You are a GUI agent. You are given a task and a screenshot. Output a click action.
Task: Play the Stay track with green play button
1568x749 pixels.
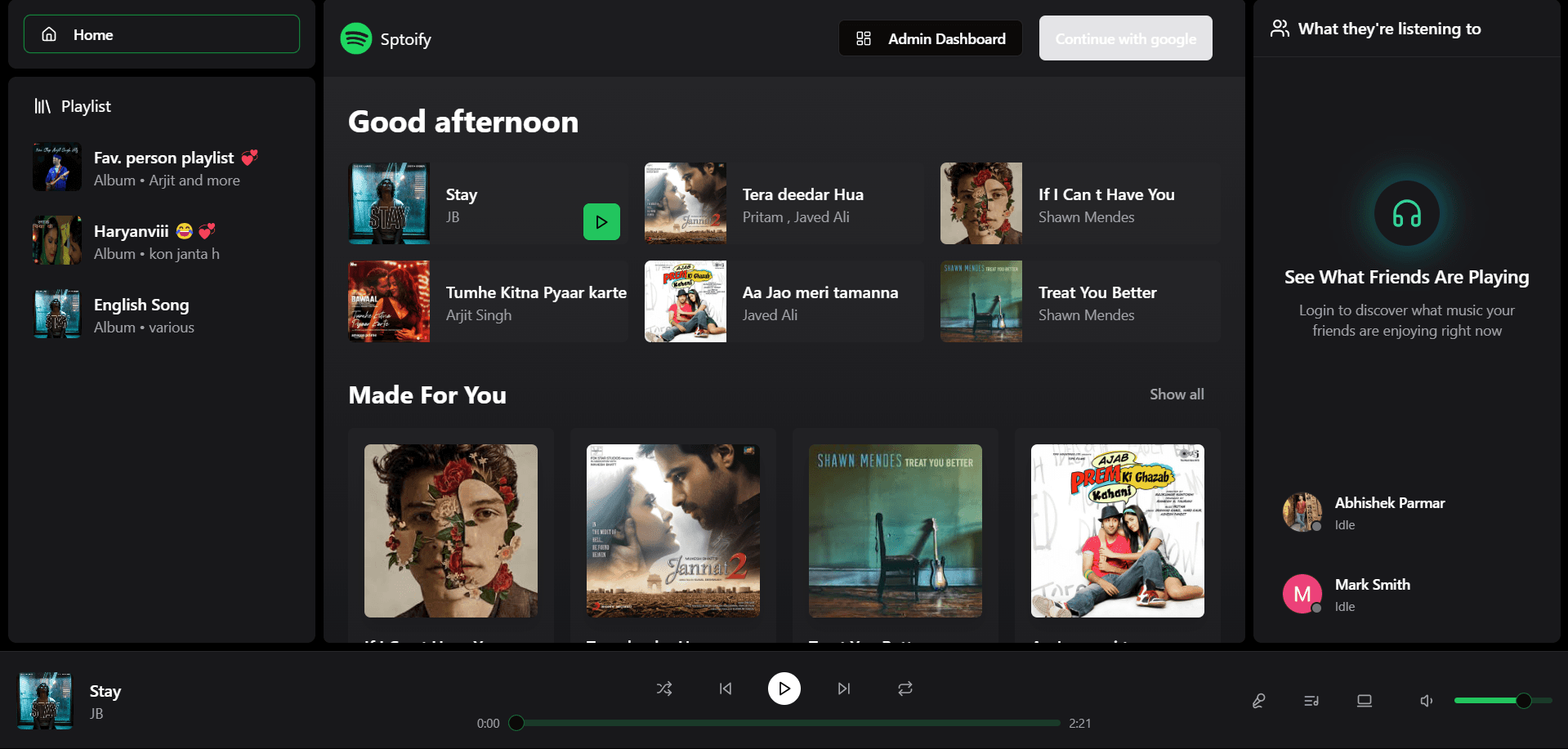point(602,221)
